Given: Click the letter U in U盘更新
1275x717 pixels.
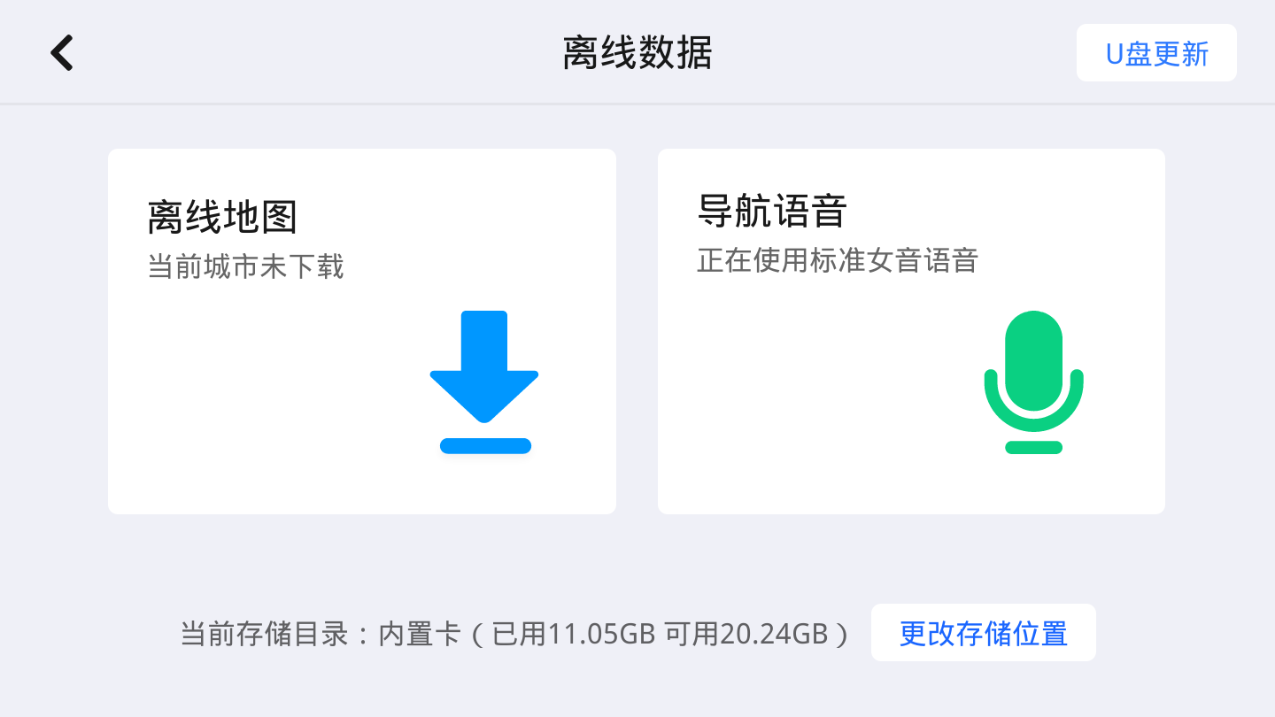Looking at the screenshot, I should click(x=1114, y=54).
